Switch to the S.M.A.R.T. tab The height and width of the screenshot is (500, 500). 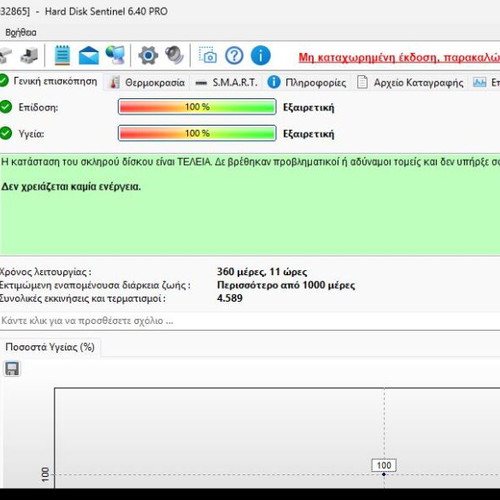pyautogui.click(x=227, y=82)
